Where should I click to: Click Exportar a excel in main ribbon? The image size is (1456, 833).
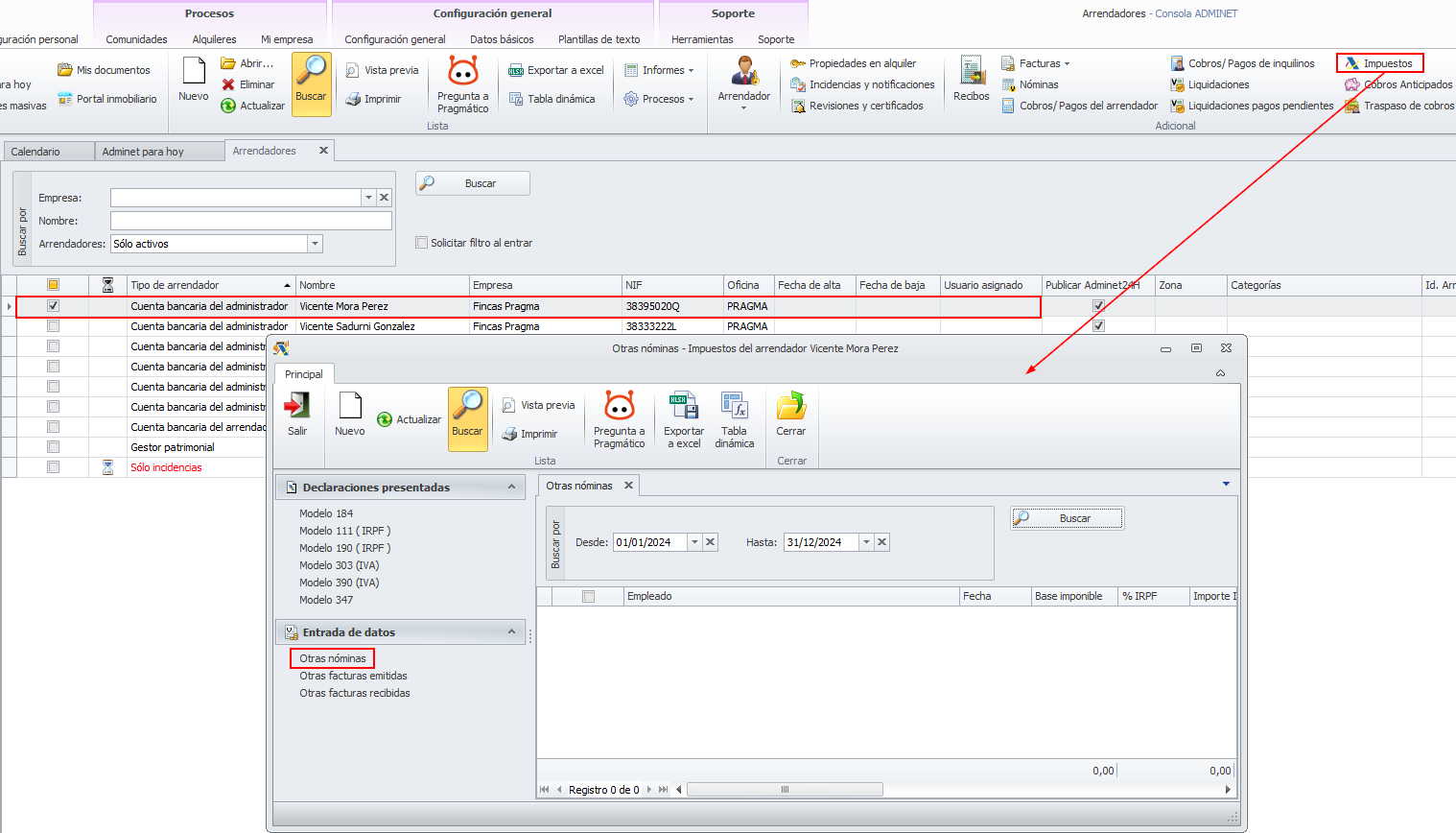[x=556, y=70]
